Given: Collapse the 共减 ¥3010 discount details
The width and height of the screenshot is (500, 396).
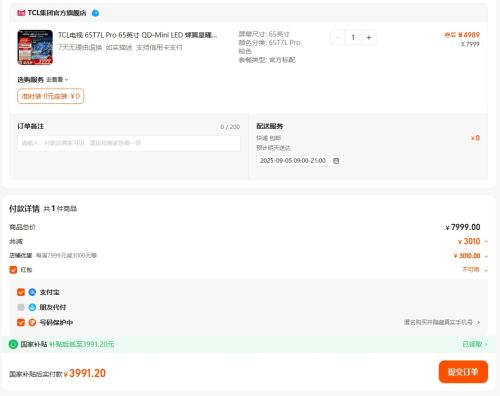Looking at the screenshot, I should 486,241.
